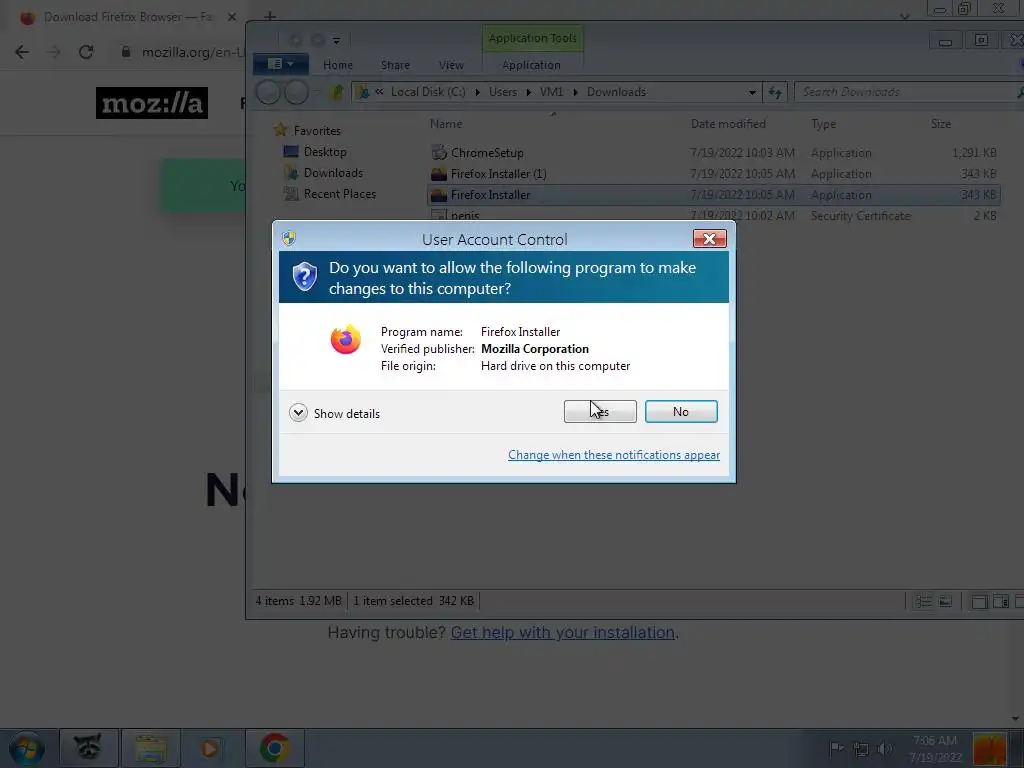Click the browser Back arrow

pos(22,52)
